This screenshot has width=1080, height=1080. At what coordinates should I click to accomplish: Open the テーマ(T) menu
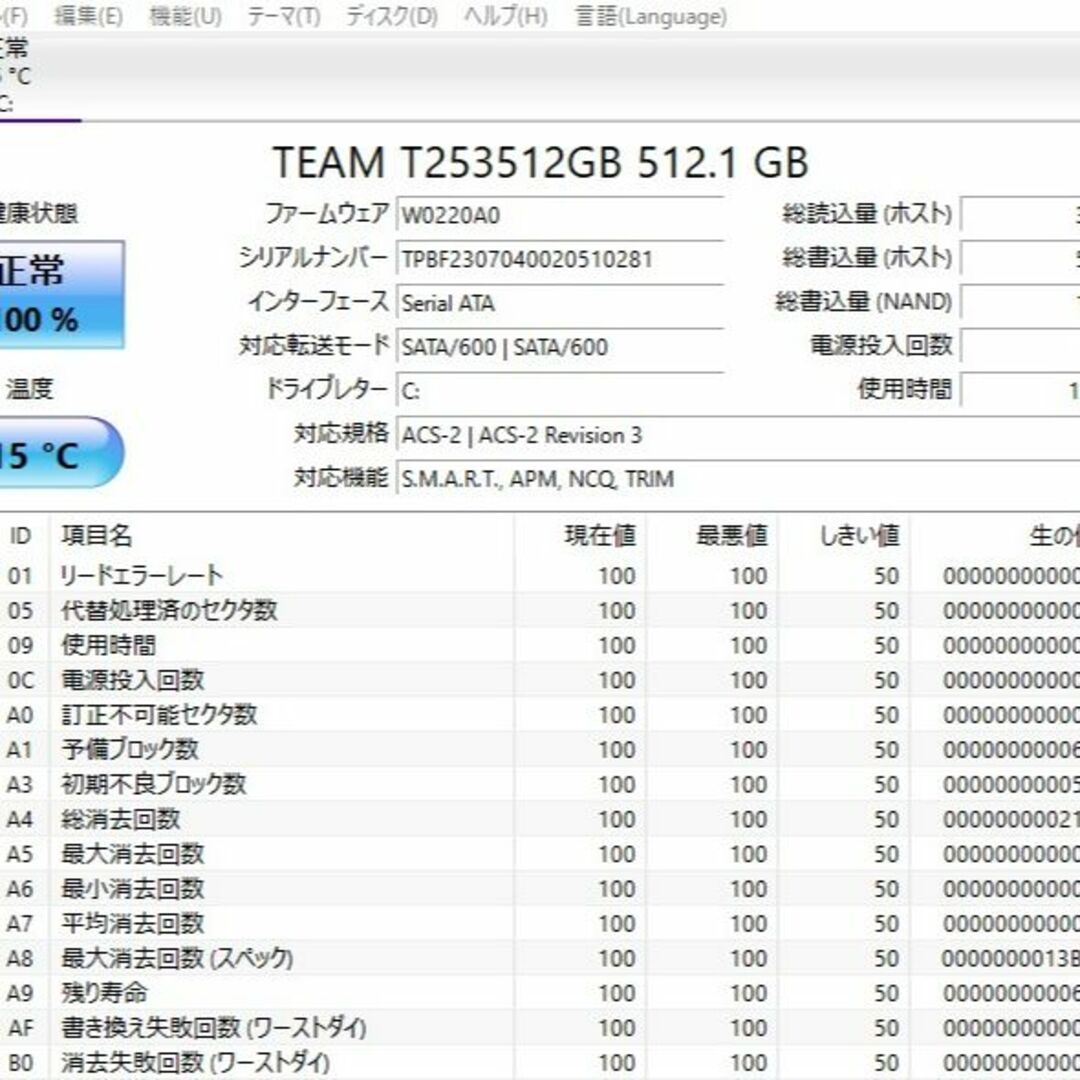coord(284,16)
